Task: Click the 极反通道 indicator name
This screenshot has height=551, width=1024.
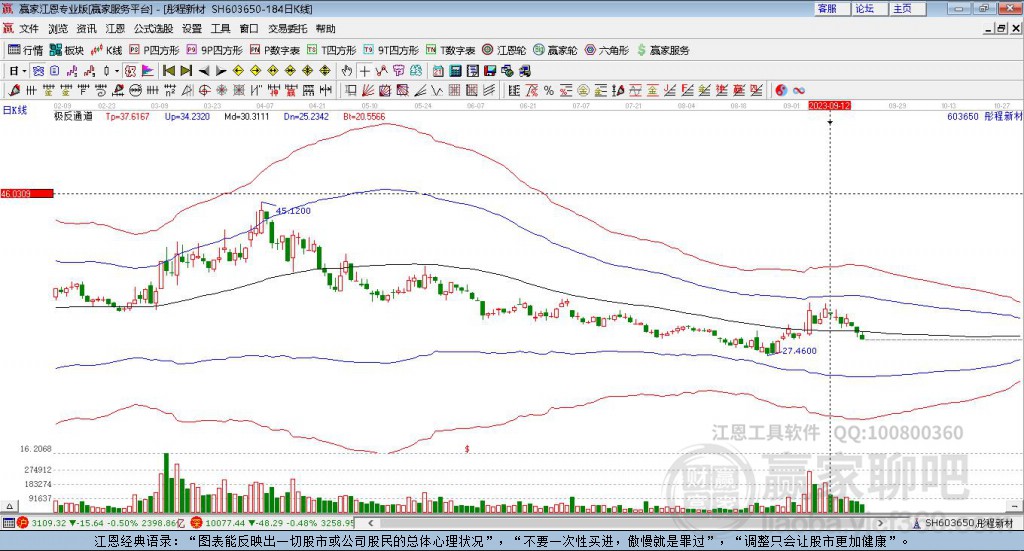Action: [x=73, y=116]
